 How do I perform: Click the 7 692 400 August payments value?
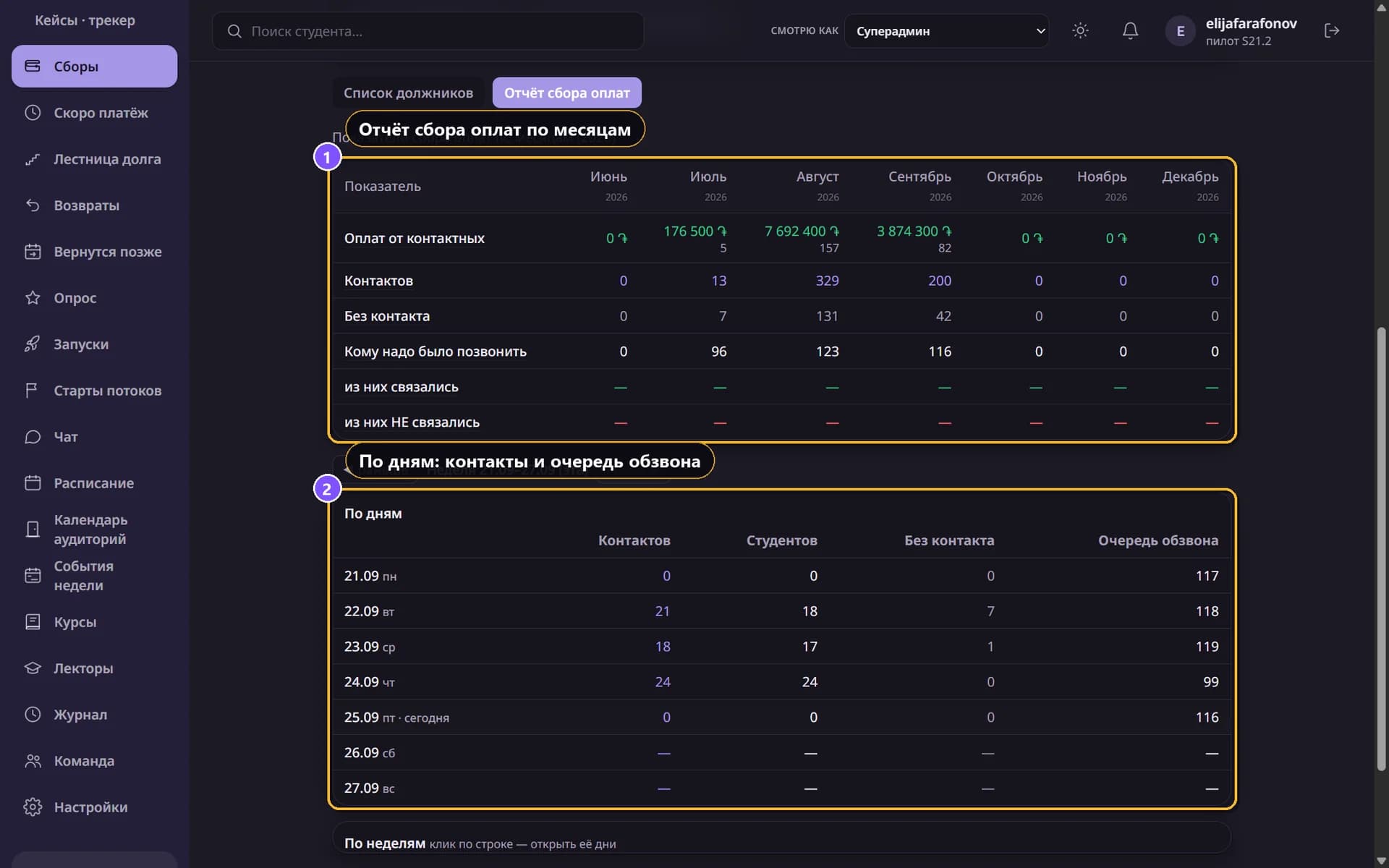pos(802,231)
